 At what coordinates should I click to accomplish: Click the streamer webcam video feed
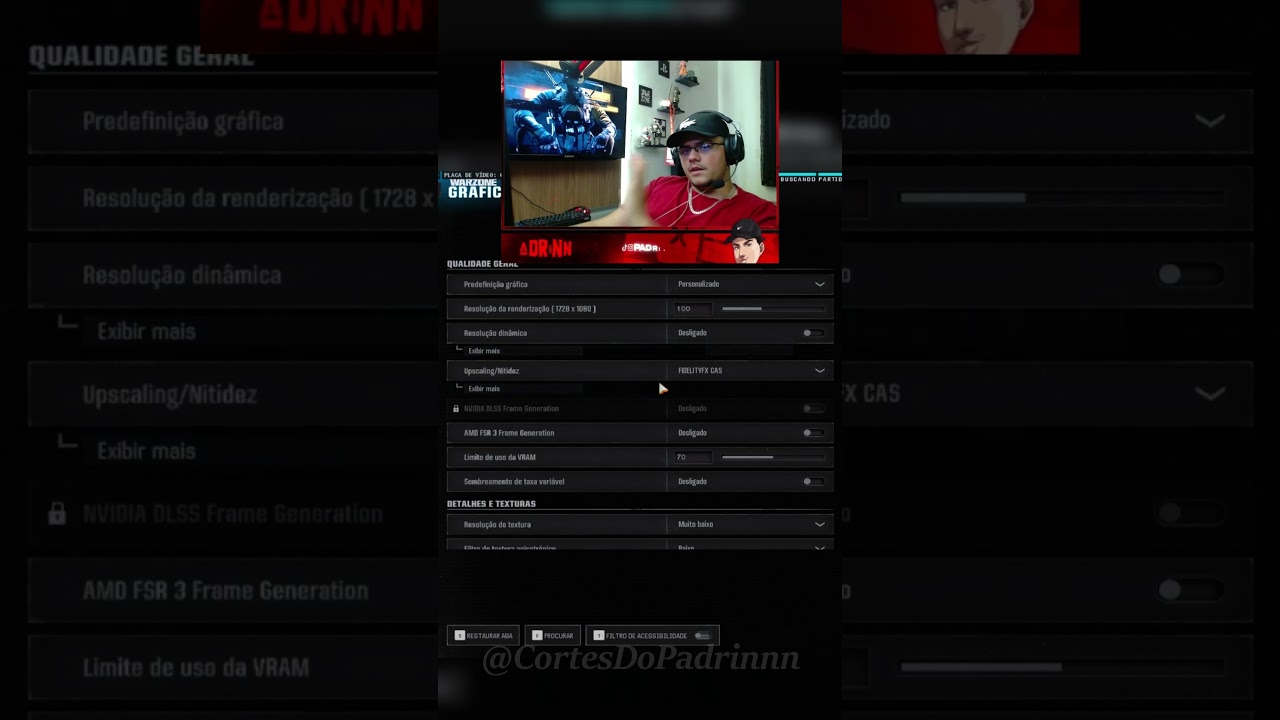coord(640,145)
